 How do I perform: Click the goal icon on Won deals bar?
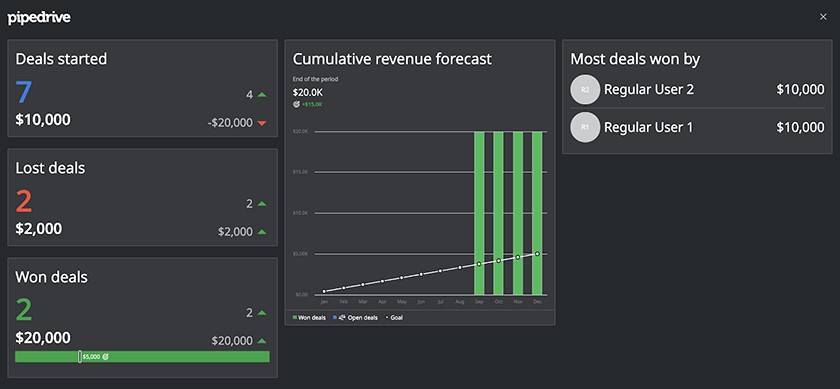tap(106, 356)
